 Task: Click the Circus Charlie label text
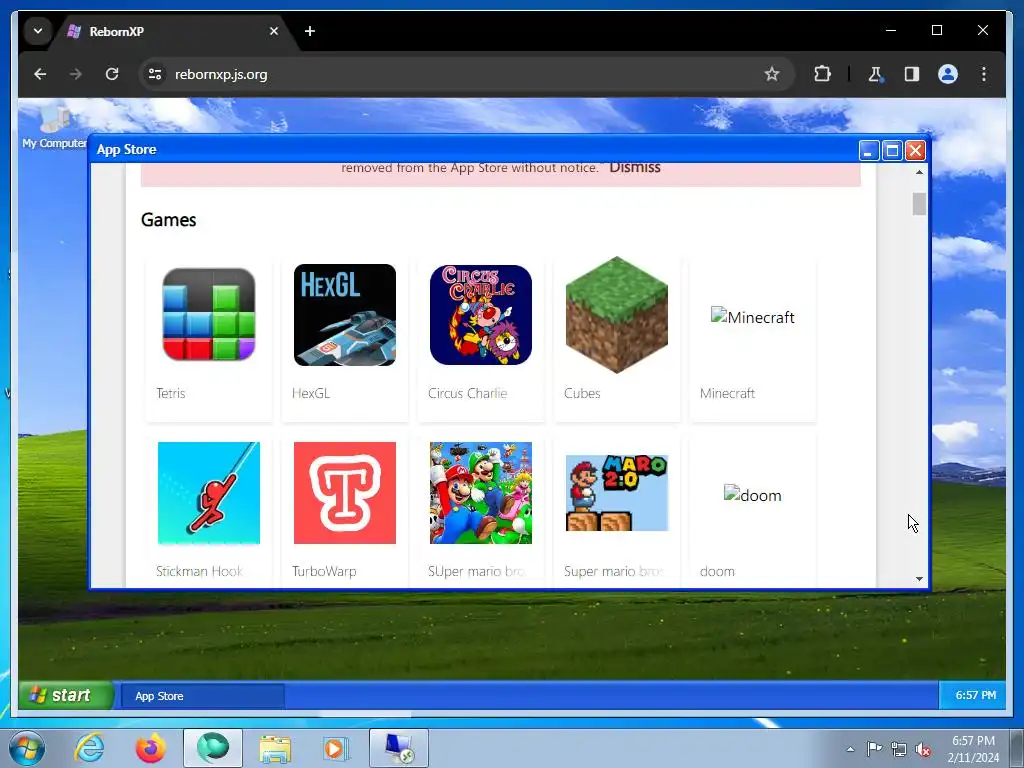468,393
